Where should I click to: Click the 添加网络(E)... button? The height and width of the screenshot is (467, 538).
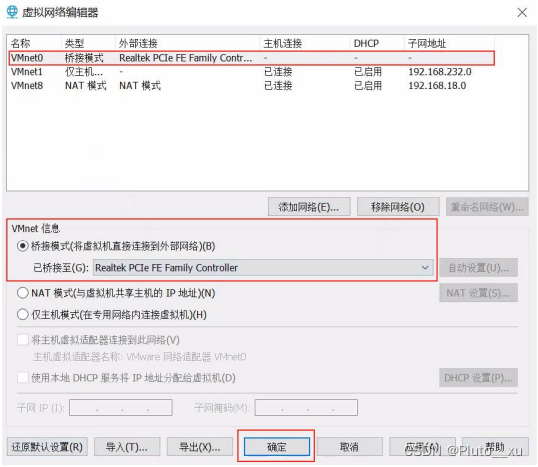pyautogui.click(x=309, y=207)
